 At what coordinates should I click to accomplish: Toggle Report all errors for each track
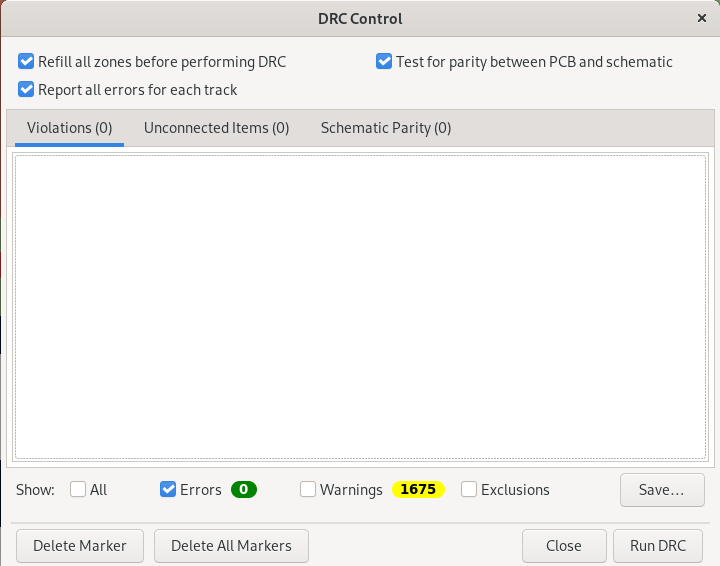point(27,90)
